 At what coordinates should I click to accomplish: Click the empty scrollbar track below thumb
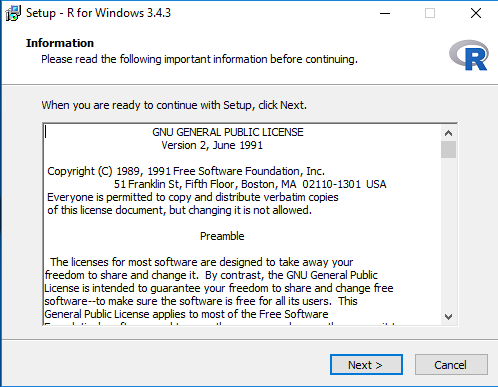point(448,233)
